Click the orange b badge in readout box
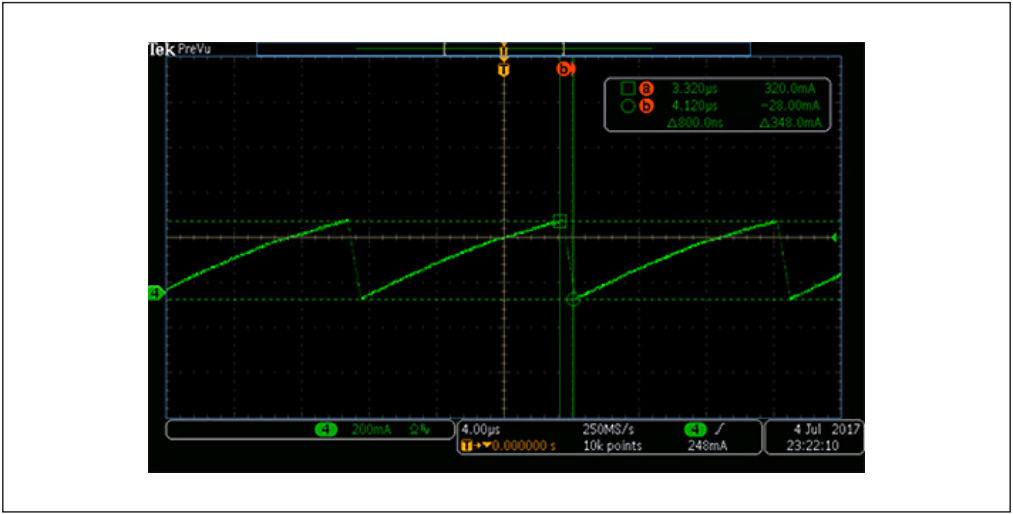Viewport: 1013px width, 514px height. tap(645, 106)
